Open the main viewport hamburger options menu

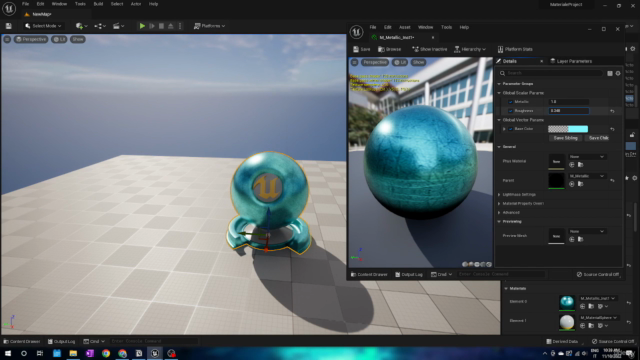tap(7, 39)
